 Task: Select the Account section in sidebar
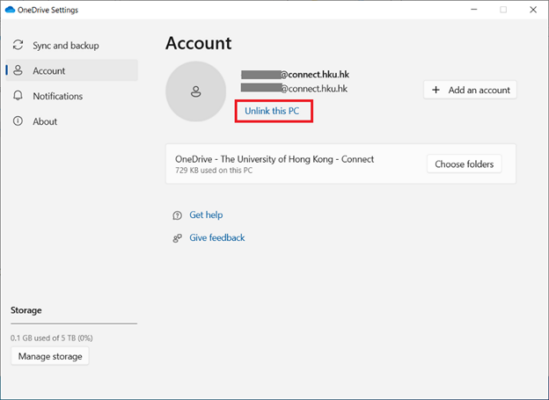(72, 70)
